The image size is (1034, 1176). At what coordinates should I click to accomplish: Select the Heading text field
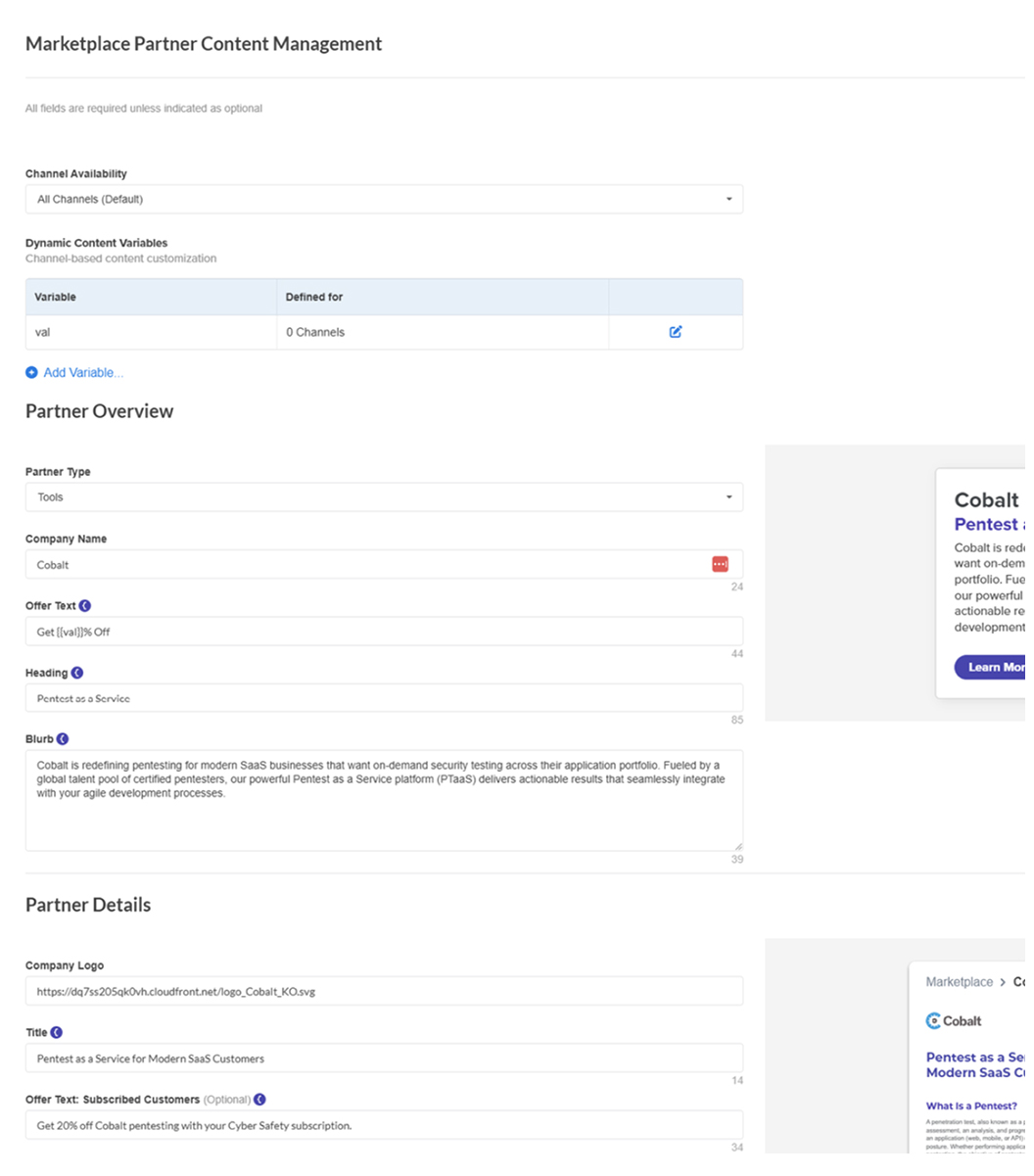coord(384,699)
